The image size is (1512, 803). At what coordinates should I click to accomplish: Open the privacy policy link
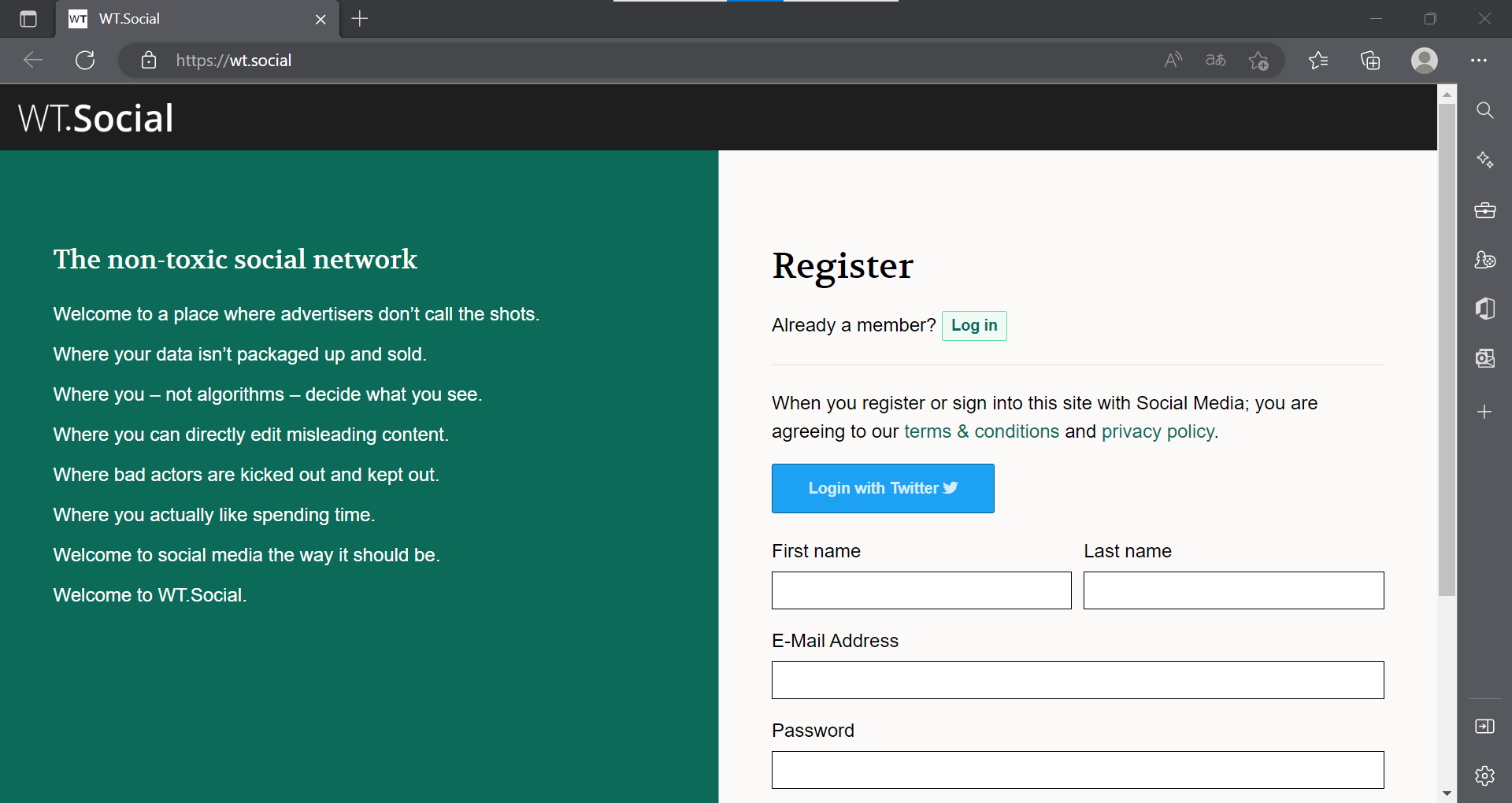click(x=1158, y=431)
